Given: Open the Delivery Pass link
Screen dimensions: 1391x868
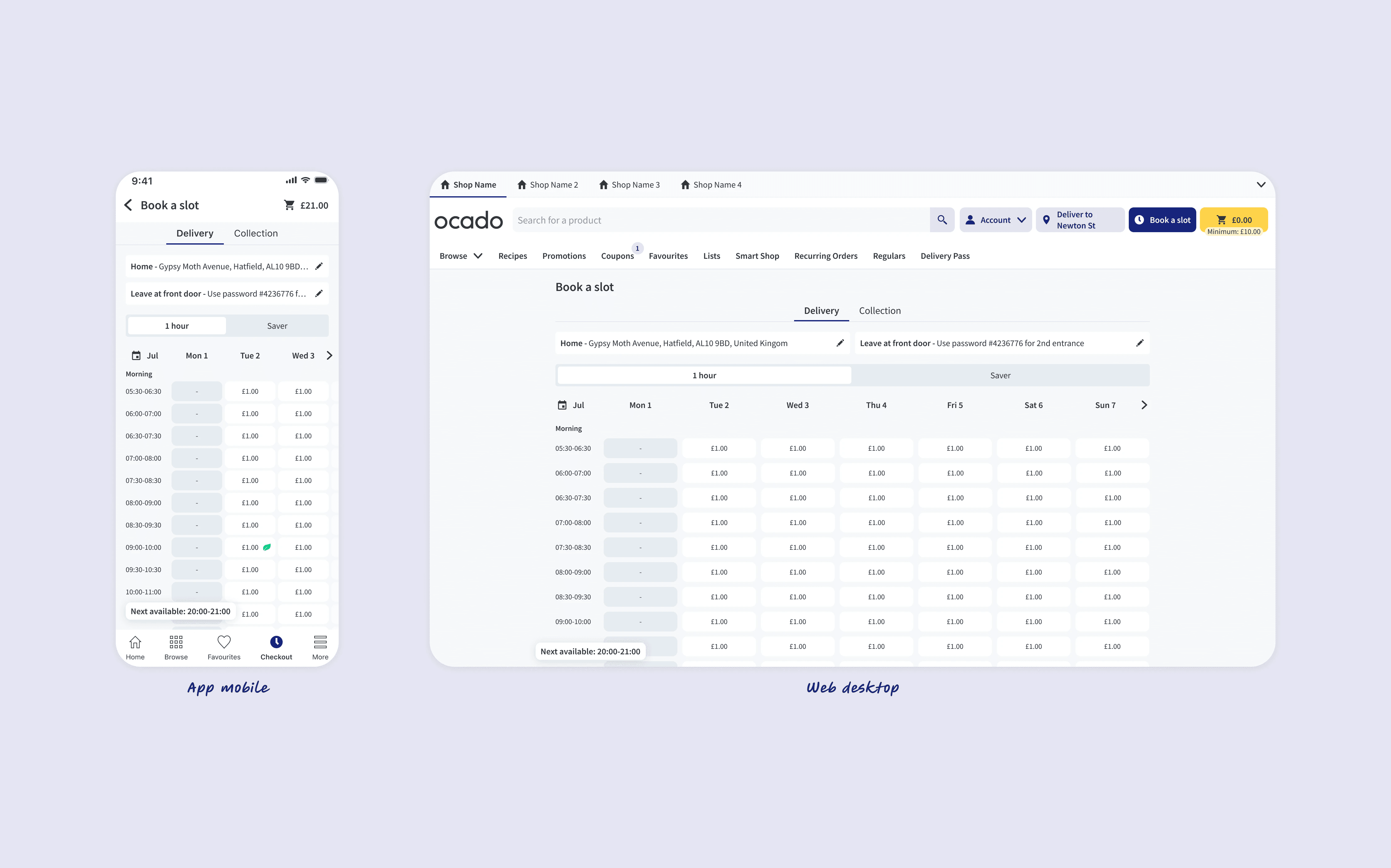Looking at the screenshot, I should [x=945, y=256].
